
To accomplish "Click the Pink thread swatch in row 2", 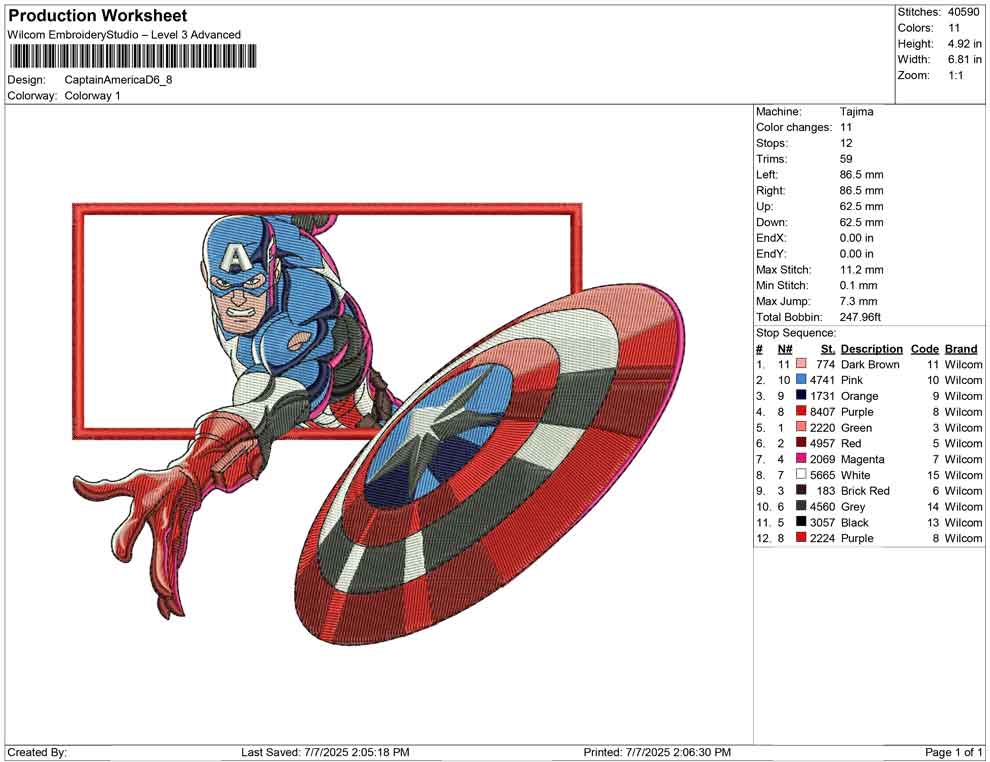I will tap(800, 380).
